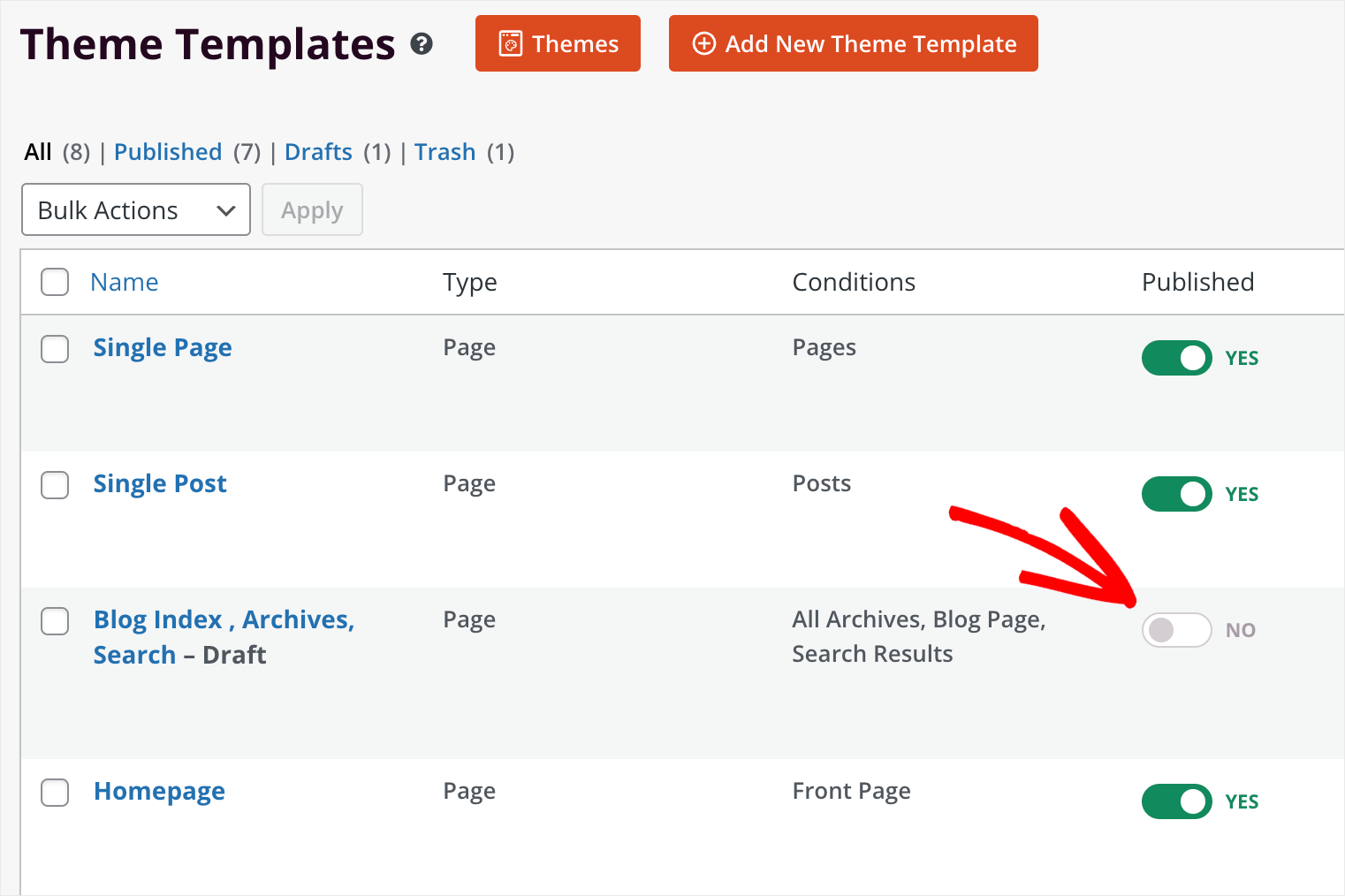Select the Homepage row checkbox
This screenshot has height=896, width=1345.
[55, 792]
